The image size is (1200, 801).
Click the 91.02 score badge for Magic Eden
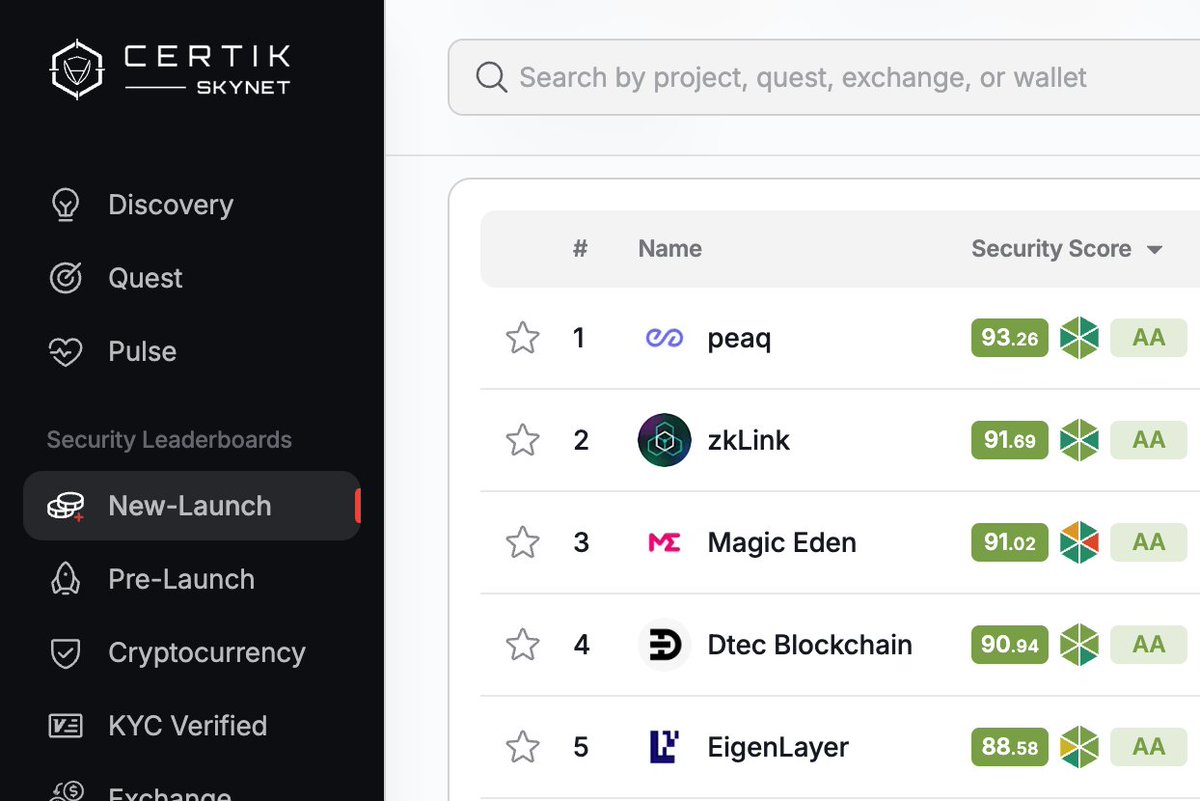click(x=1009, y=542)
